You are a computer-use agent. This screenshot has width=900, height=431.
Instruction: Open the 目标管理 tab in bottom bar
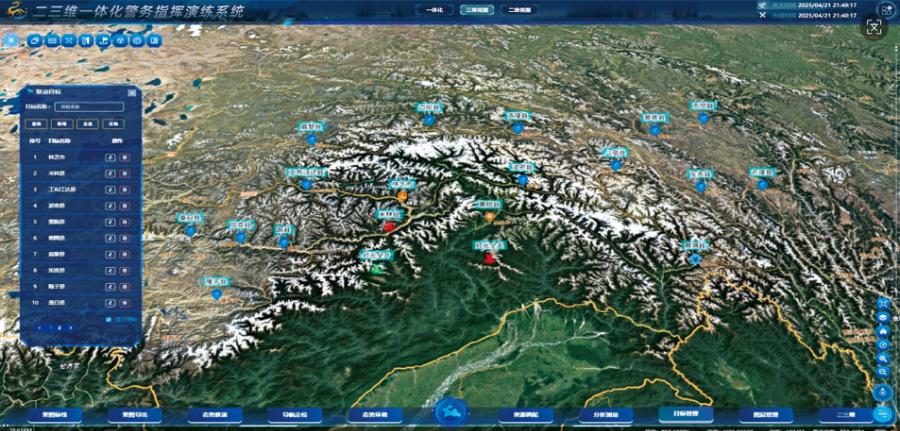(685, 413)
